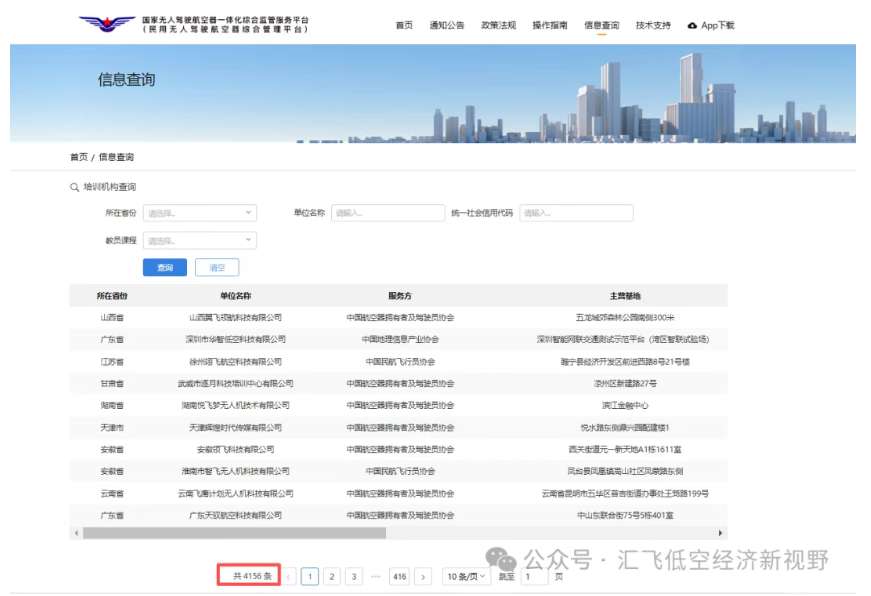Viewport: 871px width, 596px height.
Task: Click the blue 查询 search button
Action: [x=165, y=267]
